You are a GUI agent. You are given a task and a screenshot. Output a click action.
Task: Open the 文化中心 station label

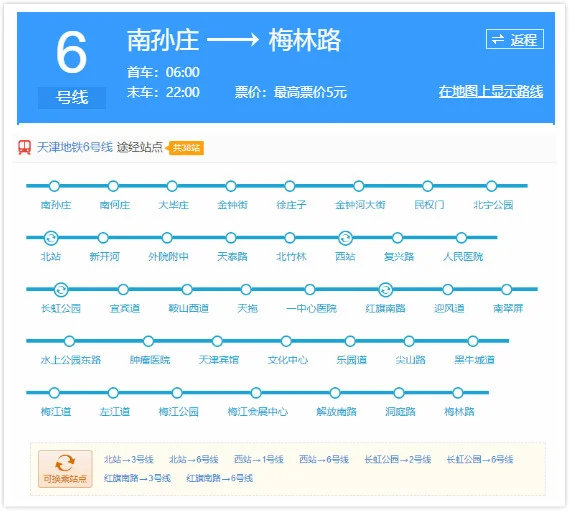(x=288, y=360)
